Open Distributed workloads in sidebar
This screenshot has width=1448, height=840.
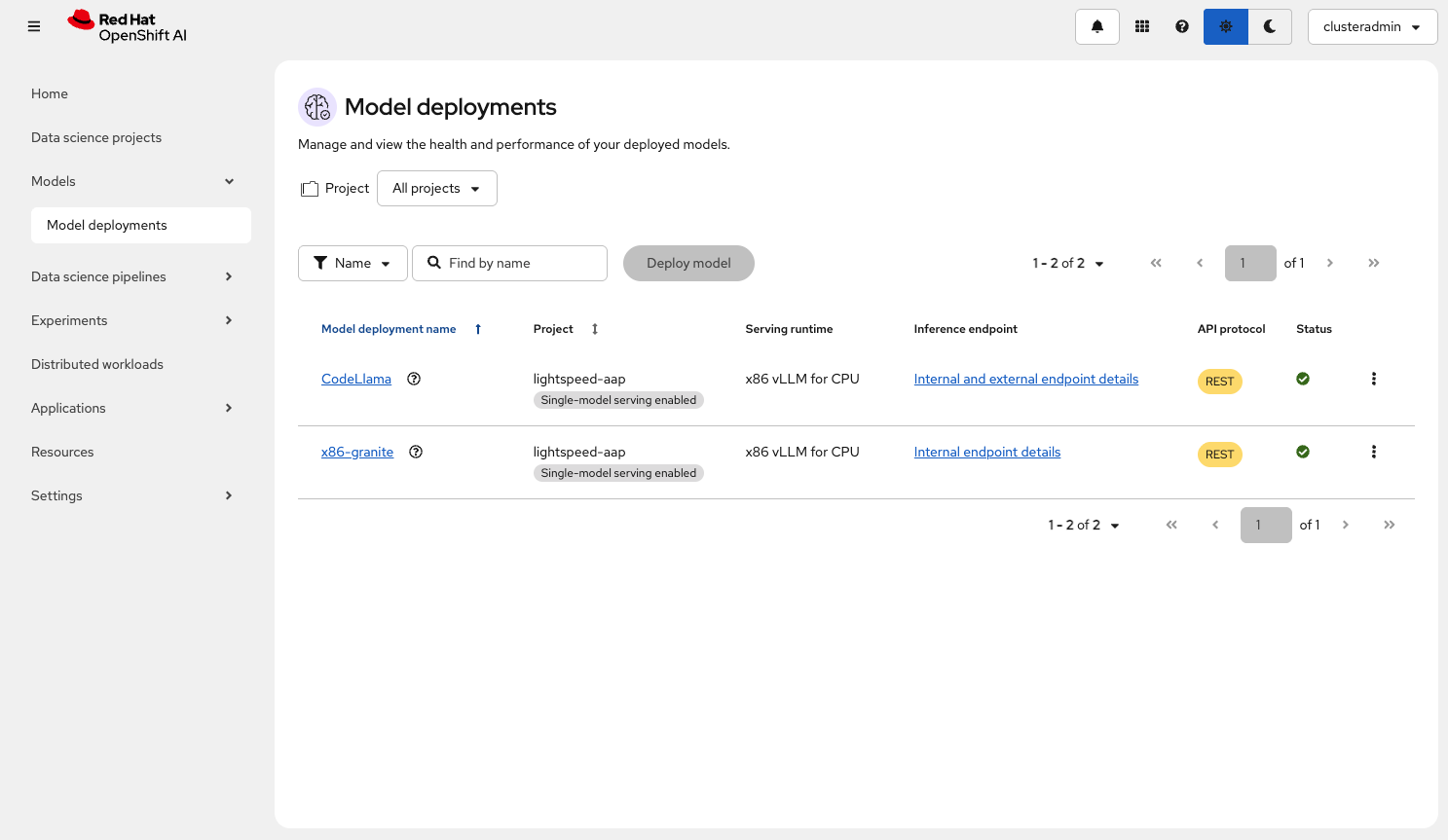pyautogui.click(x=97, y=364)
